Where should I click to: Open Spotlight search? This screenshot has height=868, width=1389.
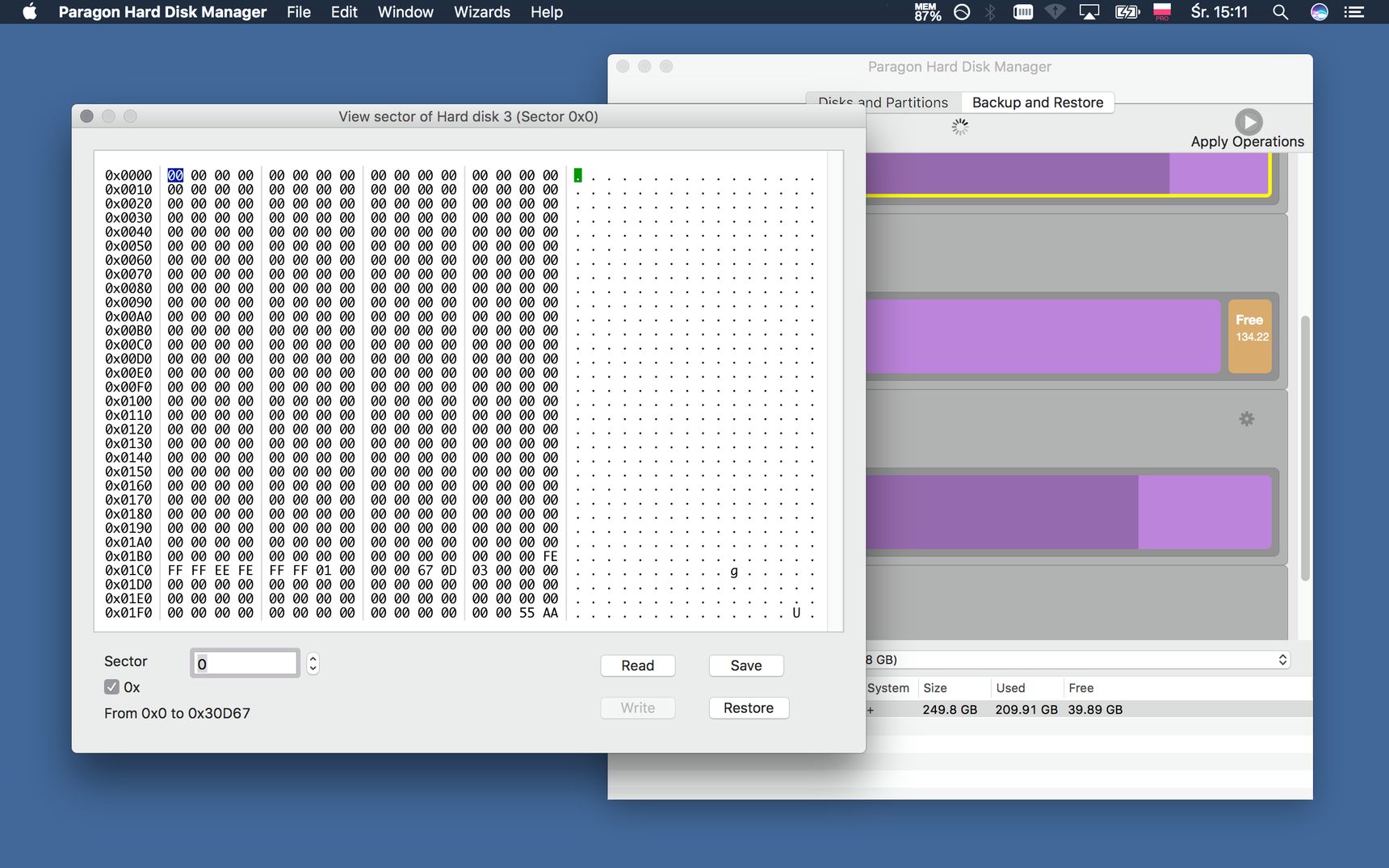1280,12
